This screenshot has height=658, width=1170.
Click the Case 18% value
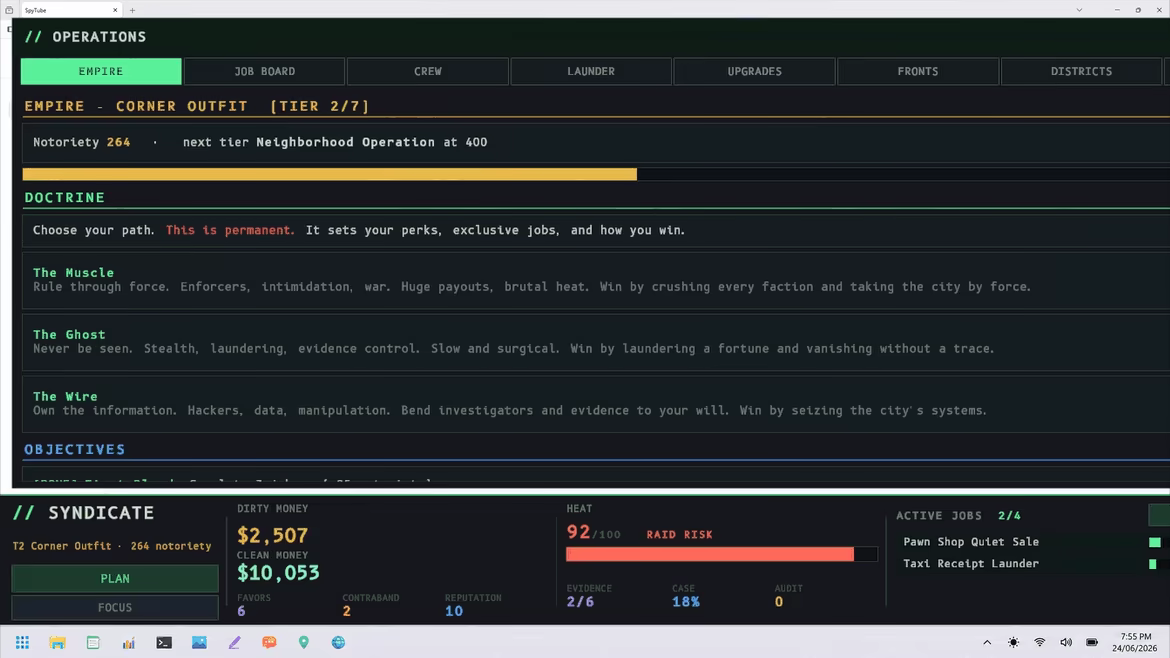pyautogui.click(x=686, y=602)
